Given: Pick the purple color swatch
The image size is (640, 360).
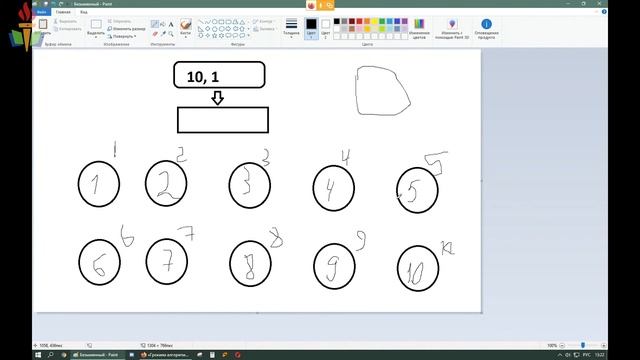Looking at the screenshot, I should [404, 21].
